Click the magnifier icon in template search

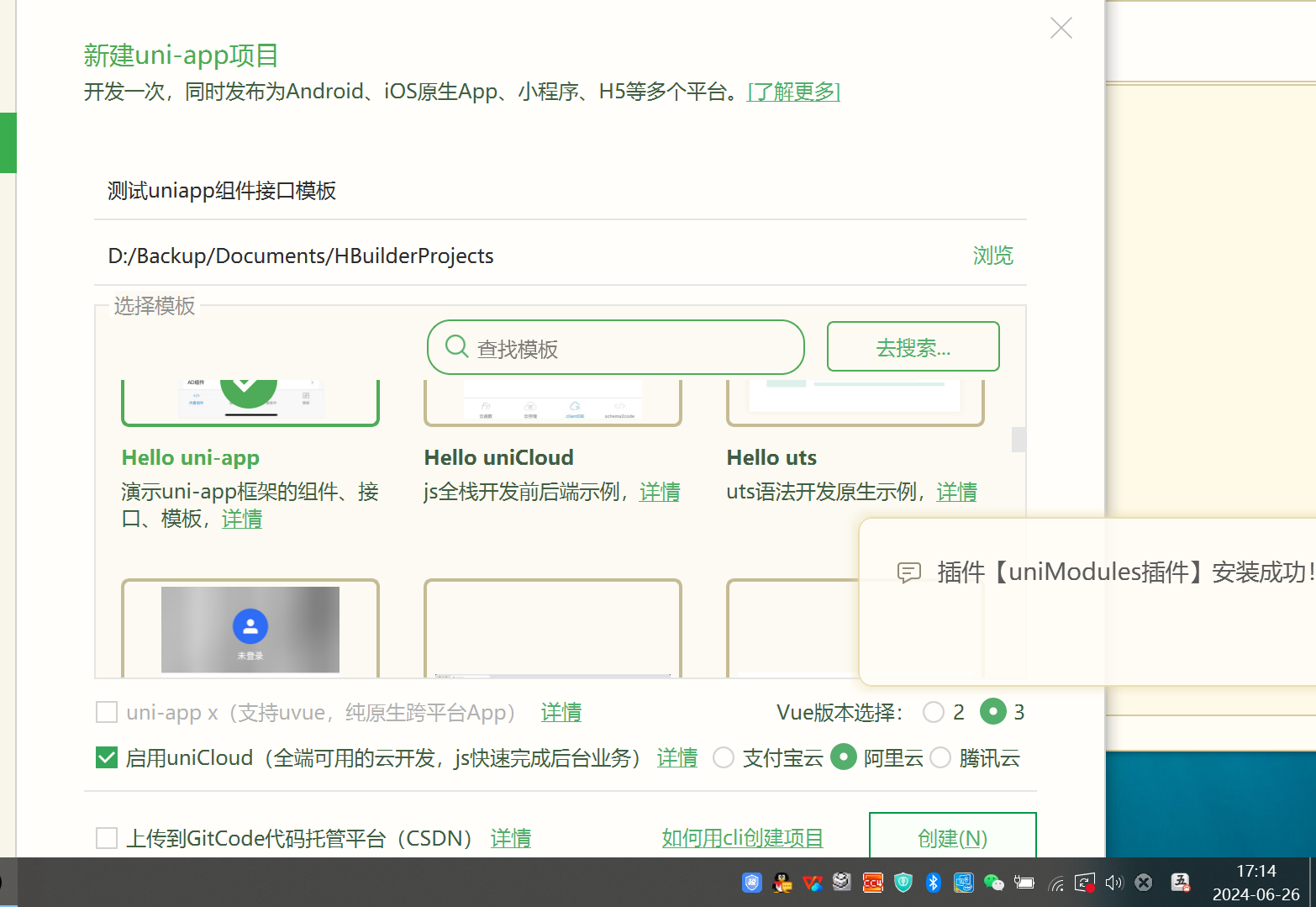[456, 346]
